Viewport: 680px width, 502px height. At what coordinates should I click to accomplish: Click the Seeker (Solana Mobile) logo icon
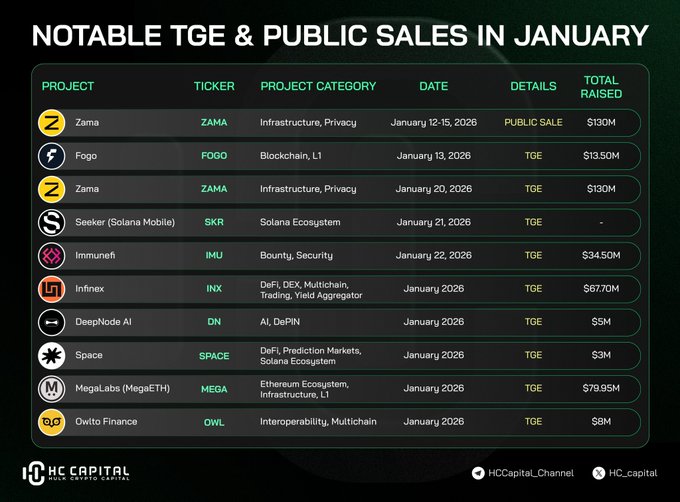[x=52, y=222]
